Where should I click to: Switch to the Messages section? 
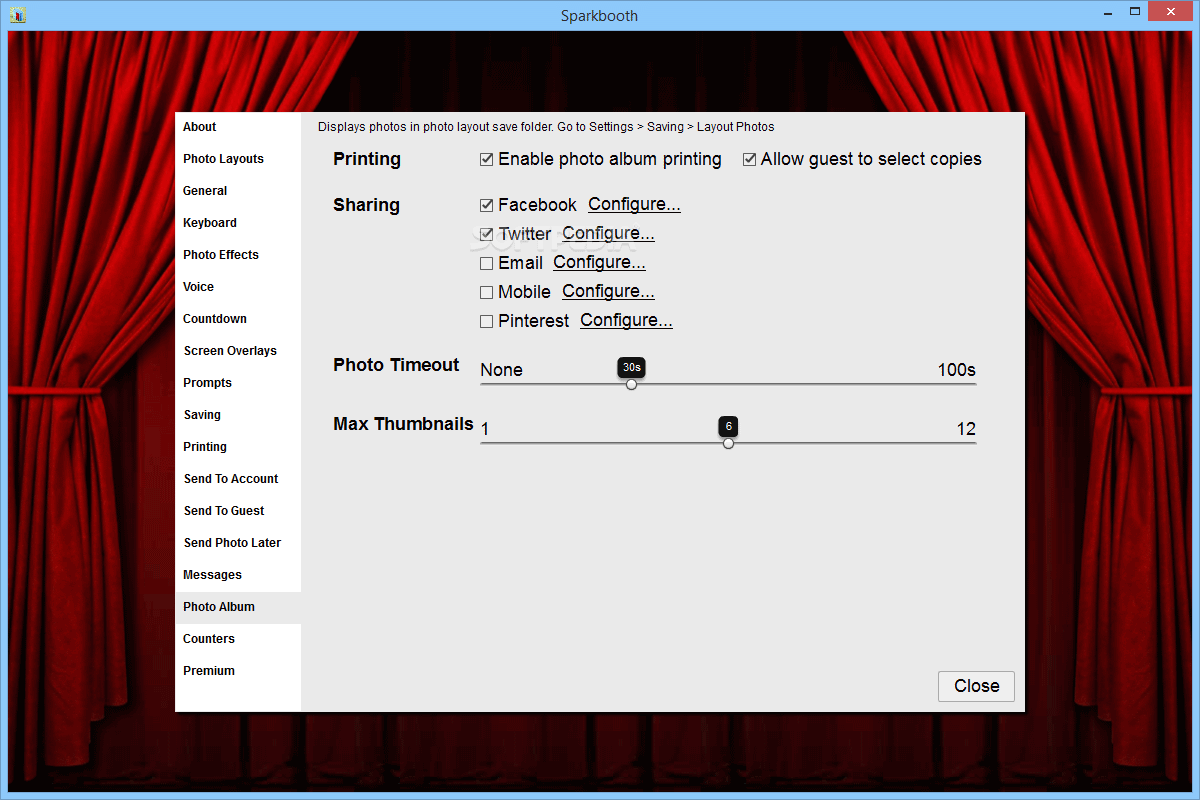[x=238, y=575]
